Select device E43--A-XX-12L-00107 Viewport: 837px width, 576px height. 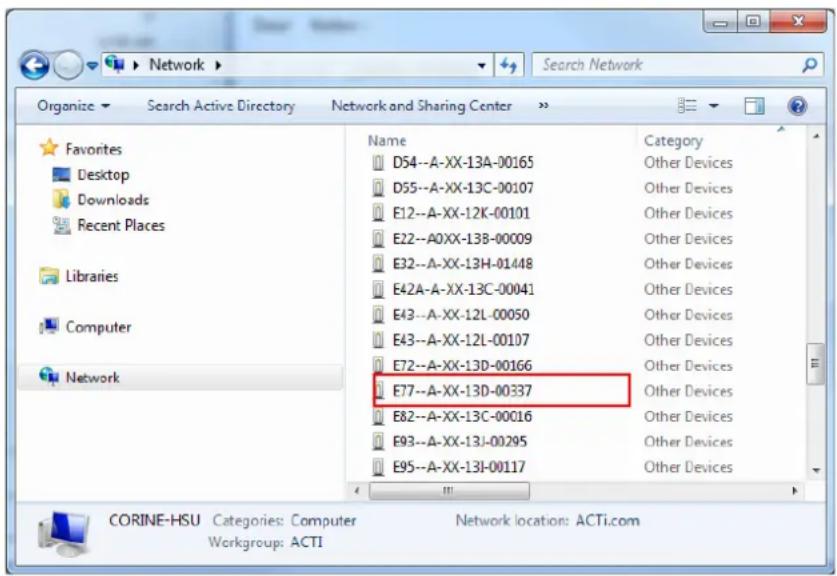click(x=461, y=340)
